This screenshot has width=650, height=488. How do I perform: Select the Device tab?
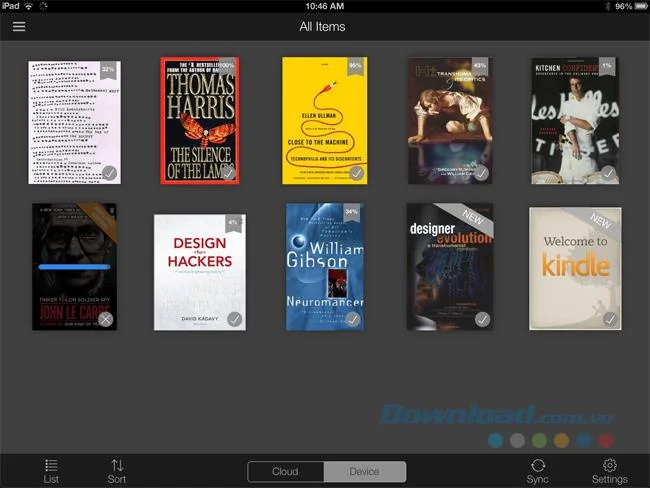pos(364,471)
